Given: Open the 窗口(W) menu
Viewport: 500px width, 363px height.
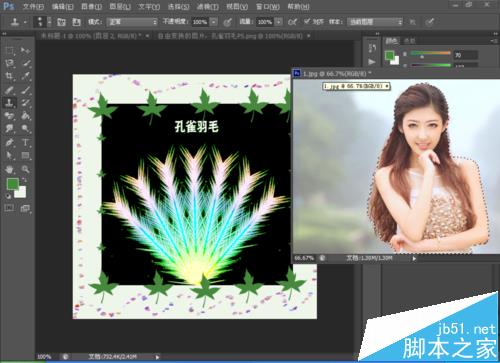Looking at the screenshot, I should tap(268, 6).
